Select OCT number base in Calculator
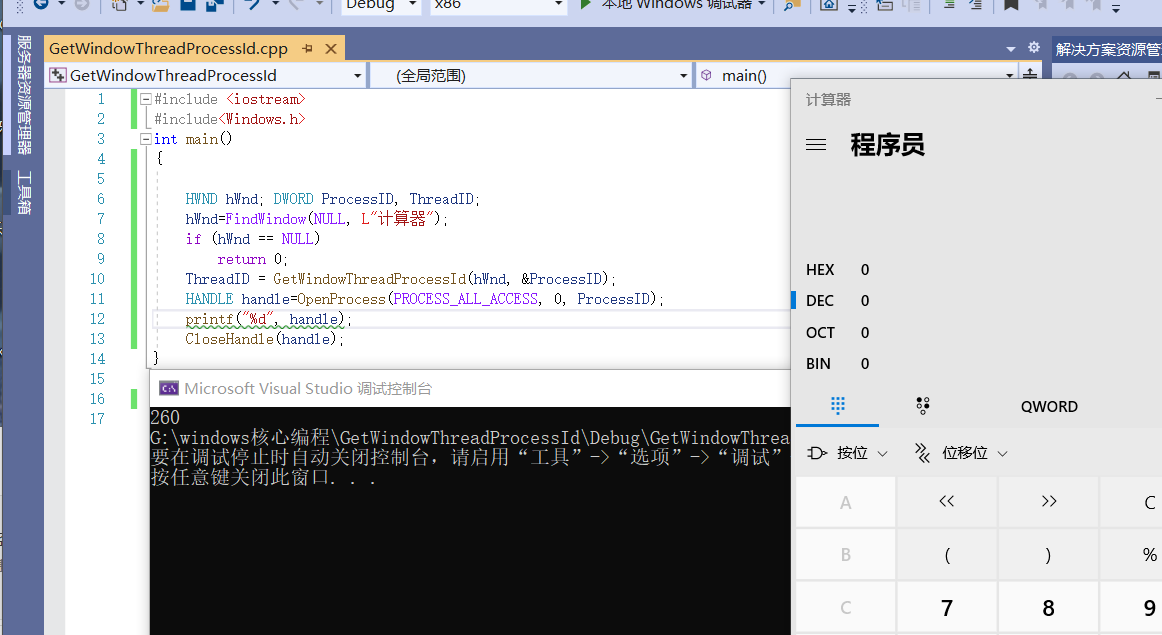 tap(837, 333)
